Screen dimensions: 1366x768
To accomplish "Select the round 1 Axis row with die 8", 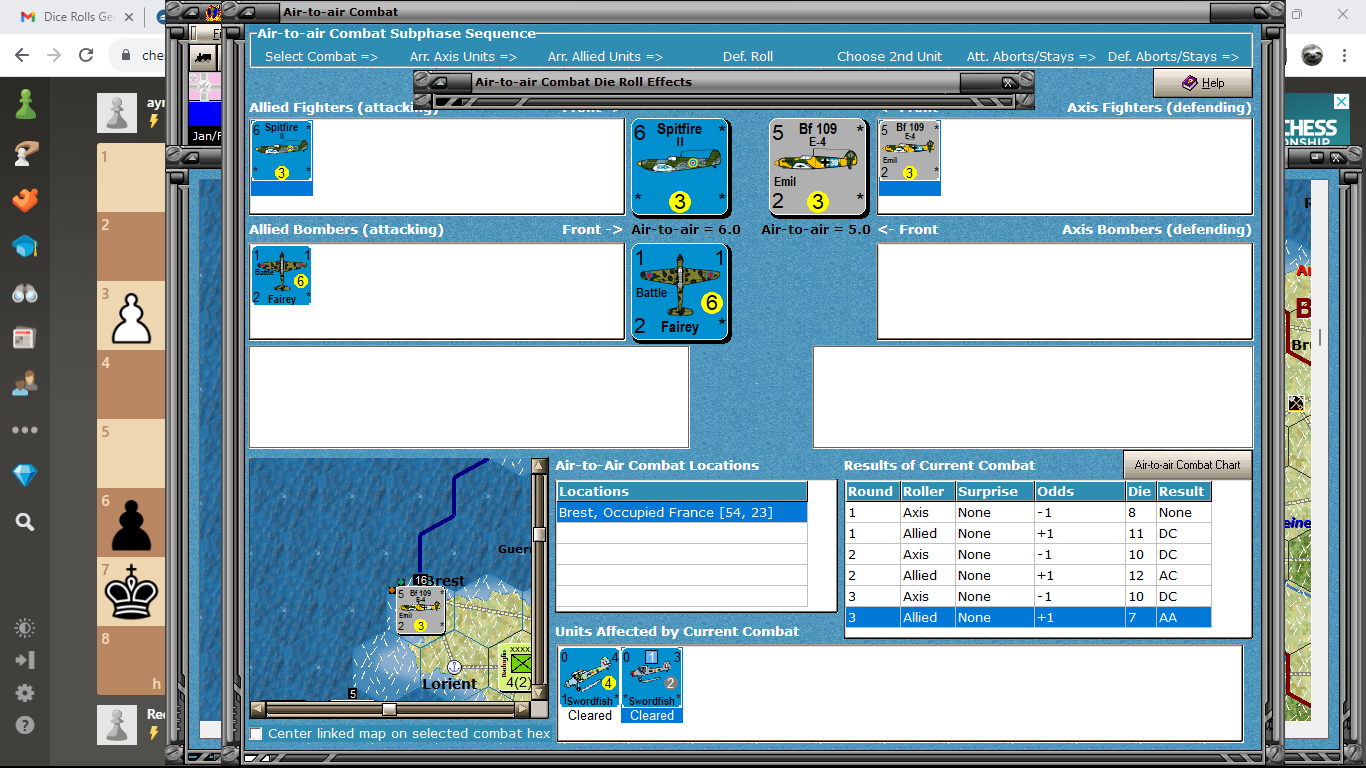I will point(1028,513).
